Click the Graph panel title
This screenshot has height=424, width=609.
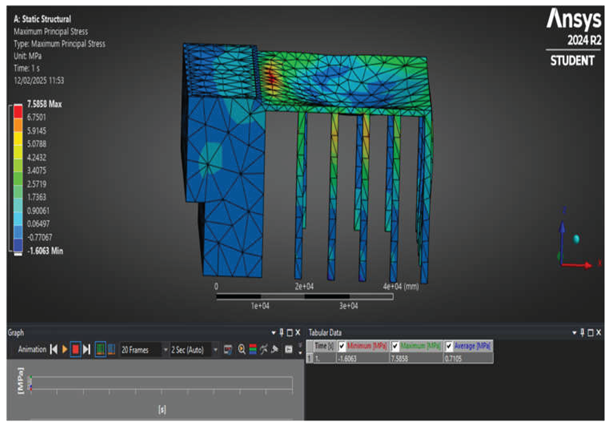pyautogui.click(x=17, y=332)
